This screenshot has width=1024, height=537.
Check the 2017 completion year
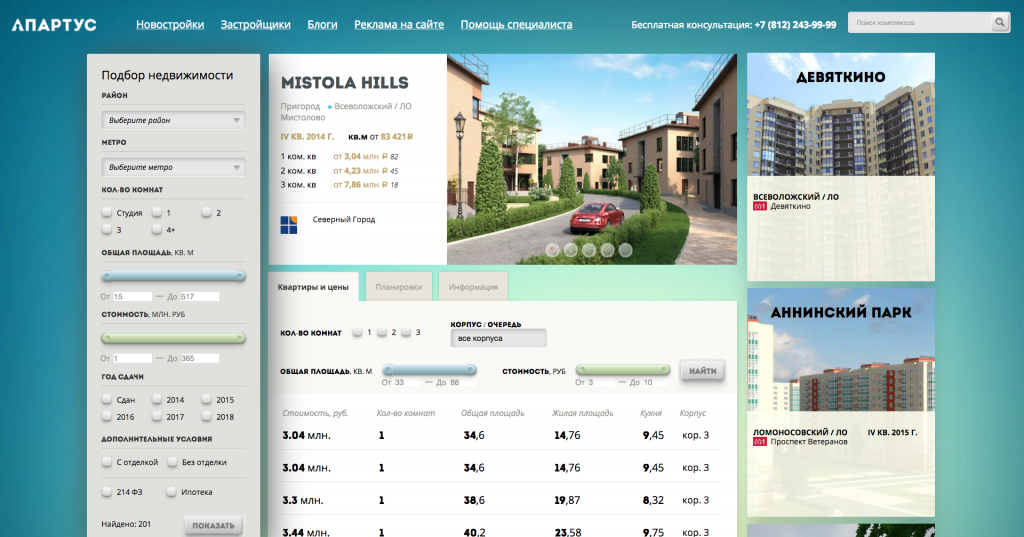tap(157, 416)
